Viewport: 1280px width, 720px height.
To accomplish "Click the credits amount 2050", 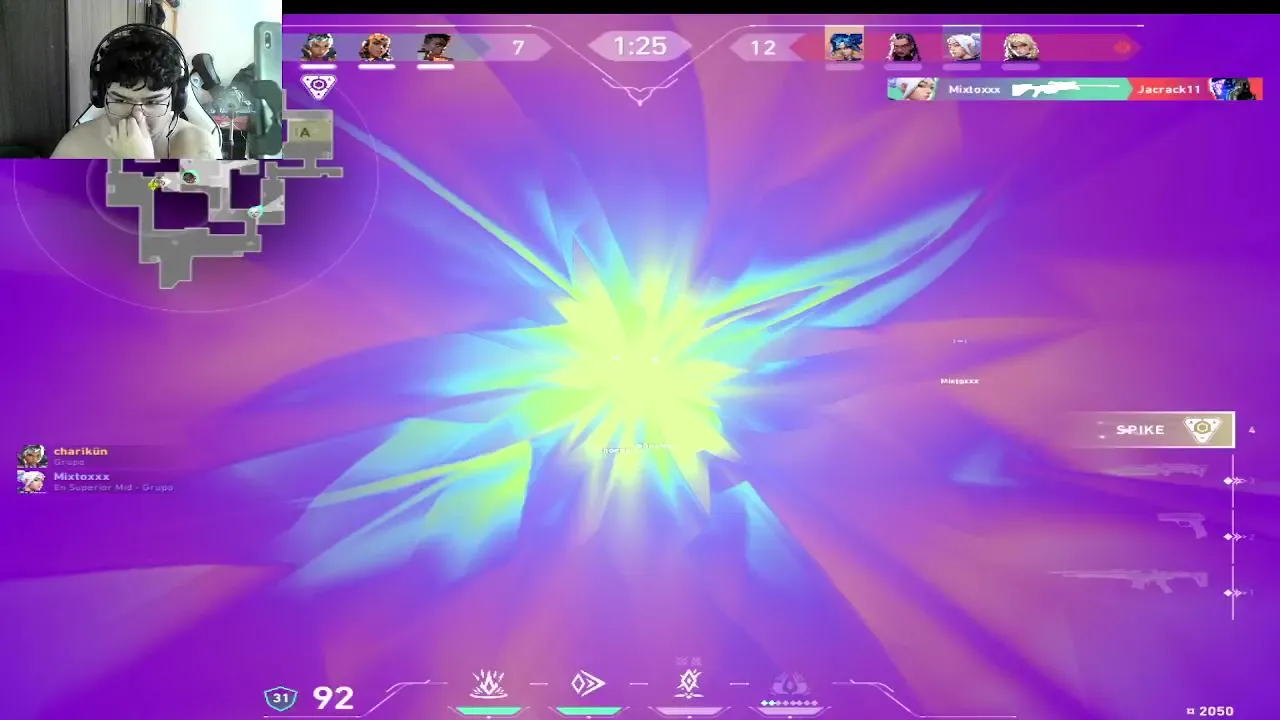I will (1216, 711).
